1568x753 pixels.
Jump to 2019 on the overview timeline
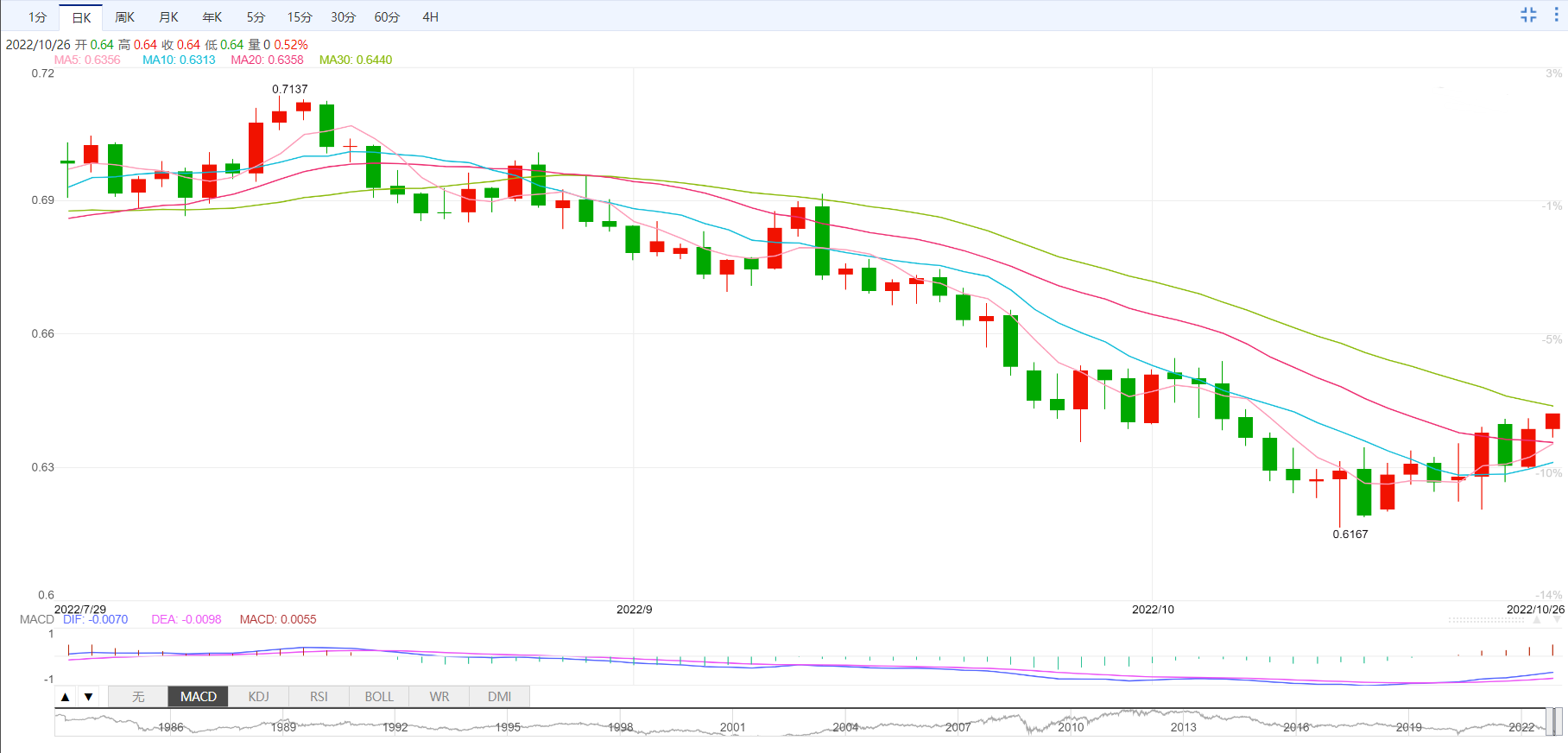click(x=1408, y=727)
